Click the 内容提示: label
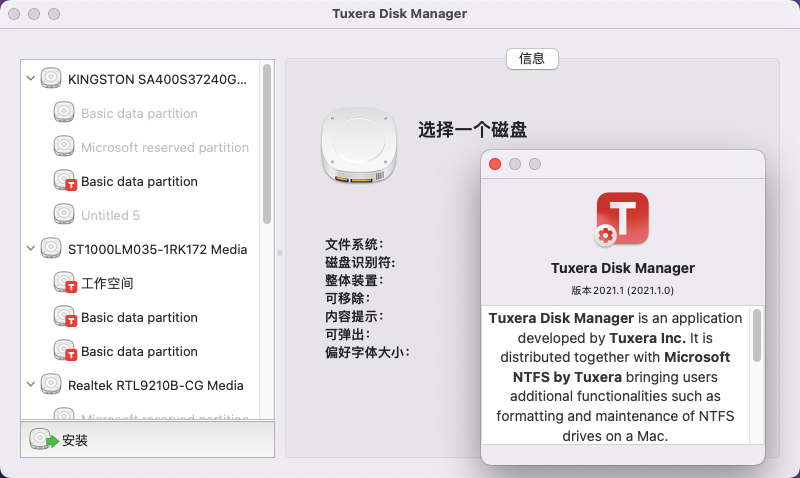The width and height of the screenshot is (800, 478). pyautogui.click(x=354, y=316)
